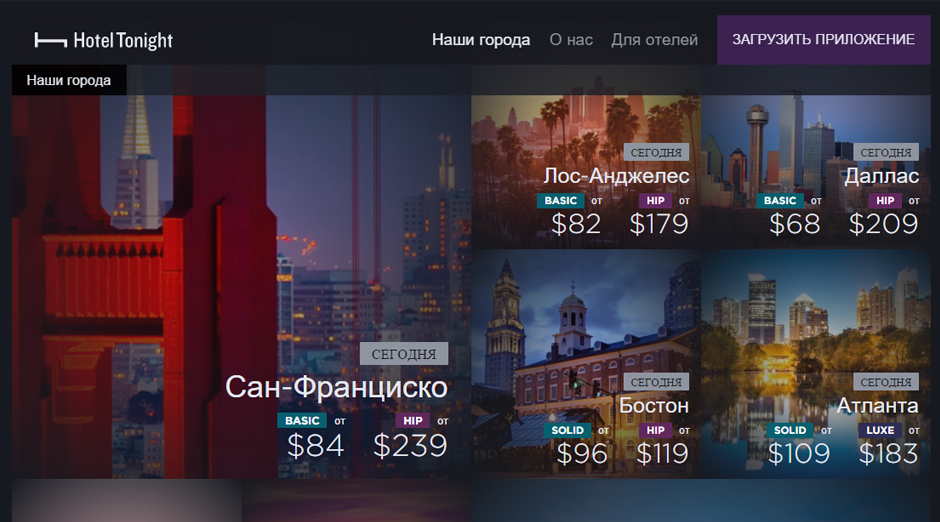Screen dimensions: 940x522
Task: Click the HIP badge under Сан-Франциско
Action: [412, 421]
